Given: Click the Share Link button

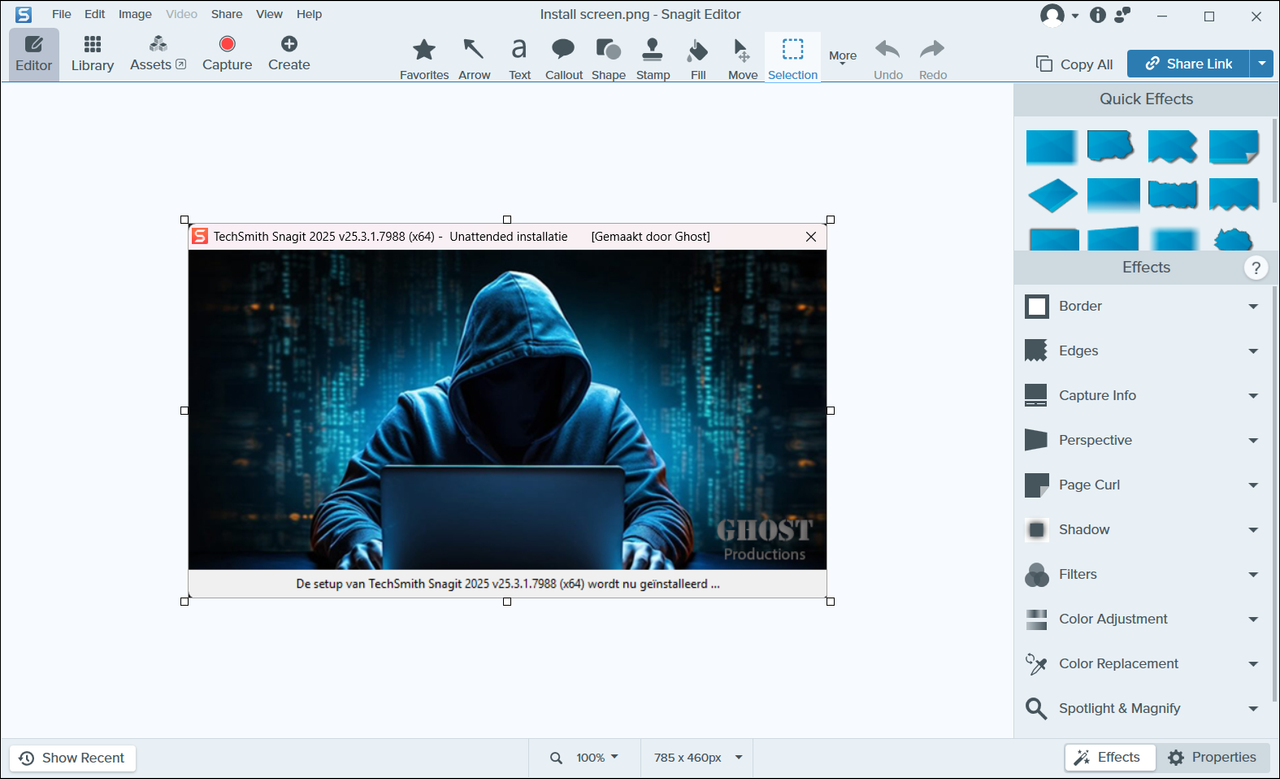Looking at the screenshot, I should (1188, 64).
